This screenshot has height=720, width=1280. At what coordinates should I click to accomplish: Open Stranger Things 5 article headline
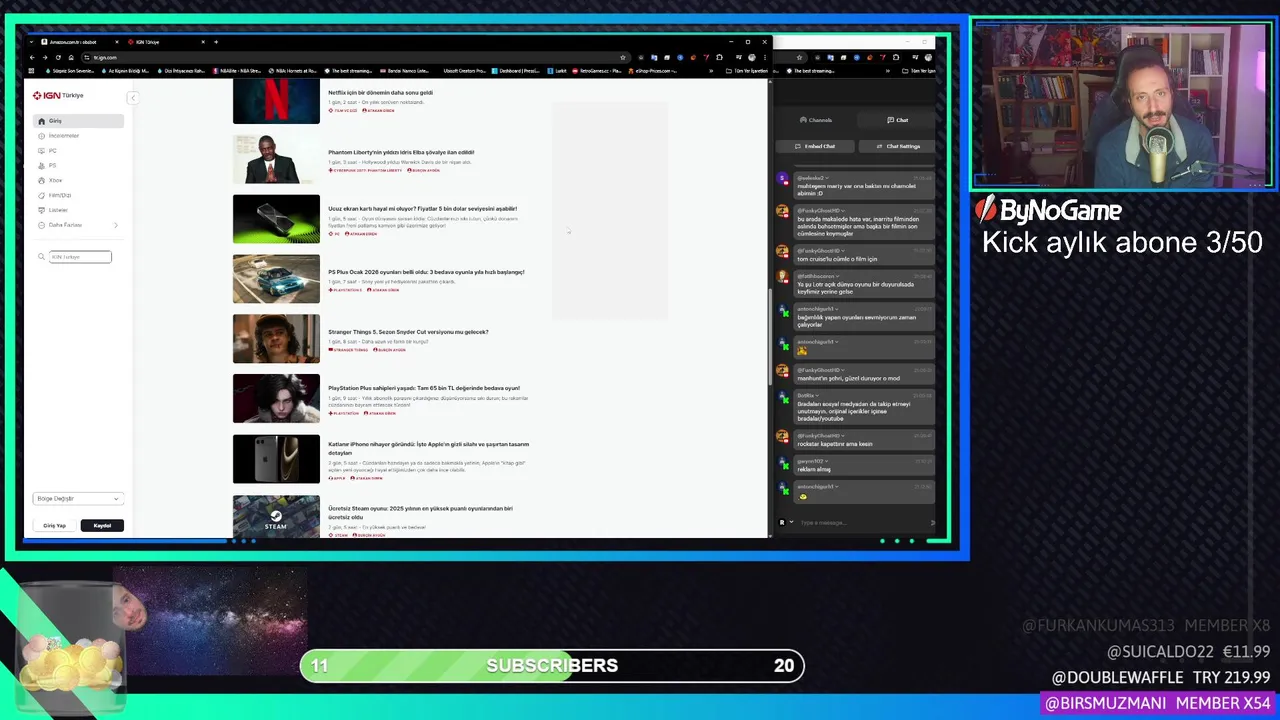(x=408, y=332)
